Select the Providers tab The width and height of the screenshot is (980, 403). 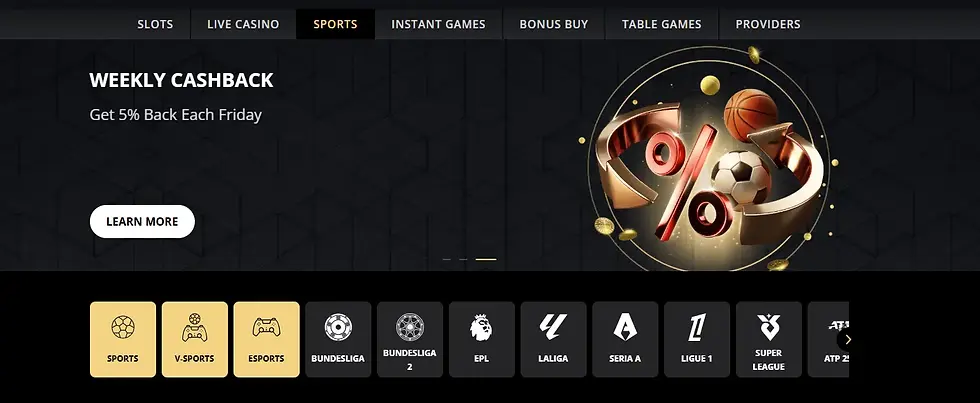point(768,24)
